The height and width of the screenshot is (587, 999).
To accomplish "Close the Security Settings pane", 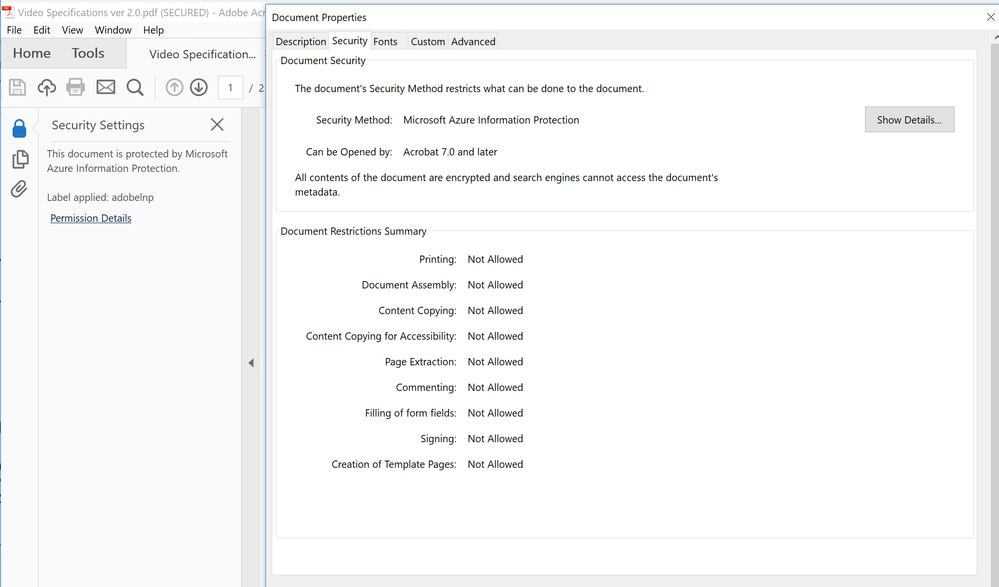I will tap(217, 124).
